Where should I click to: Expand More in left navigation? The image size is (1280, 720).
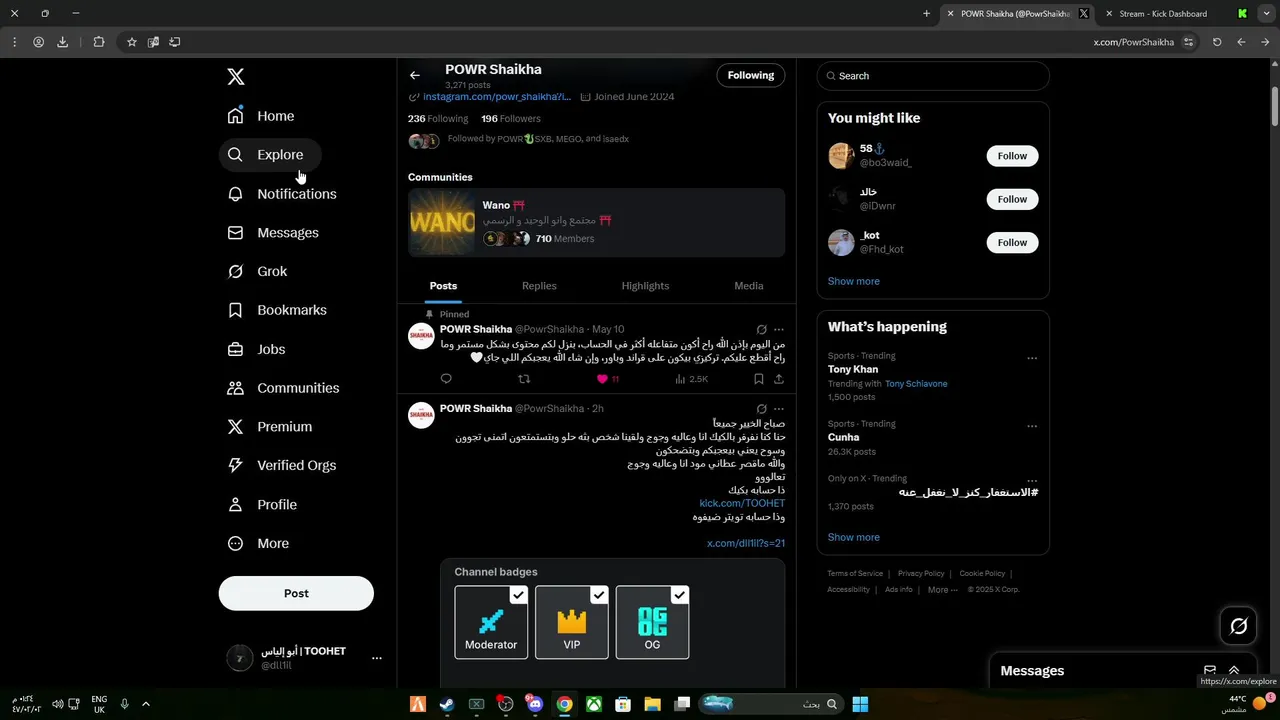(259, 543)
